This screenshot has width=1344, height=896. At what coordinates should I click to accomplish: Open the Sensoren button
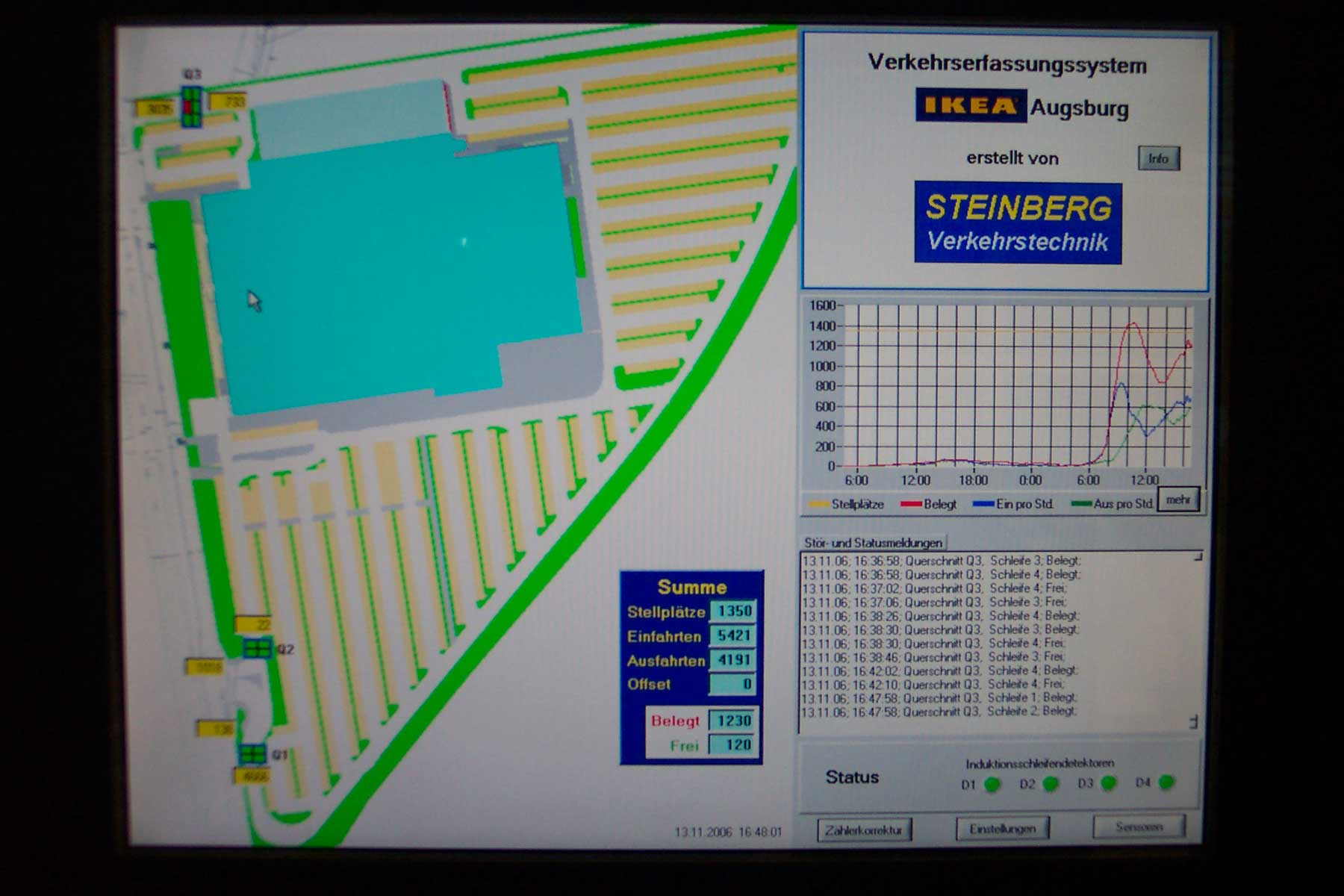(1139, 827)
